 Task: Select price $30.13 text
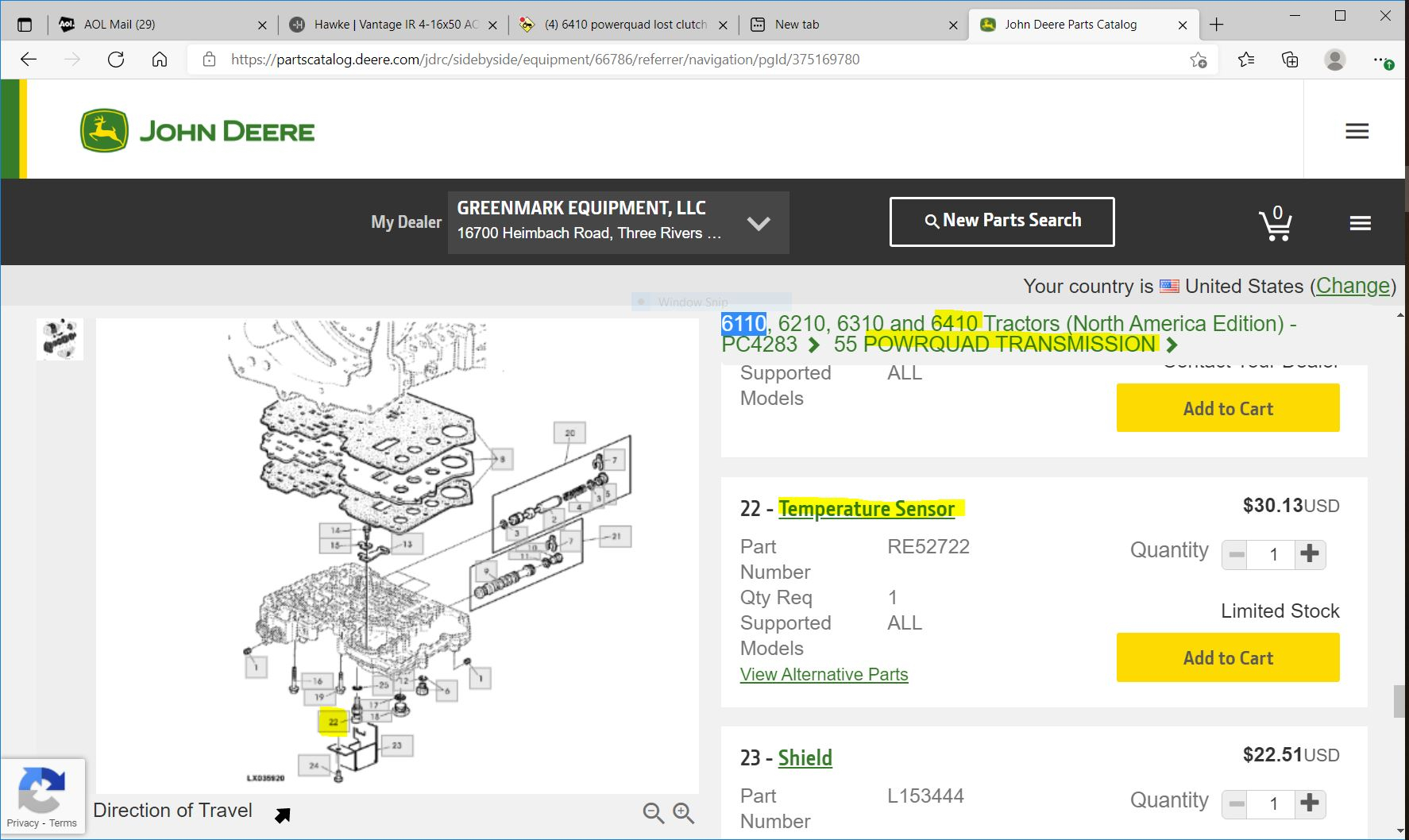[1273, 506]
